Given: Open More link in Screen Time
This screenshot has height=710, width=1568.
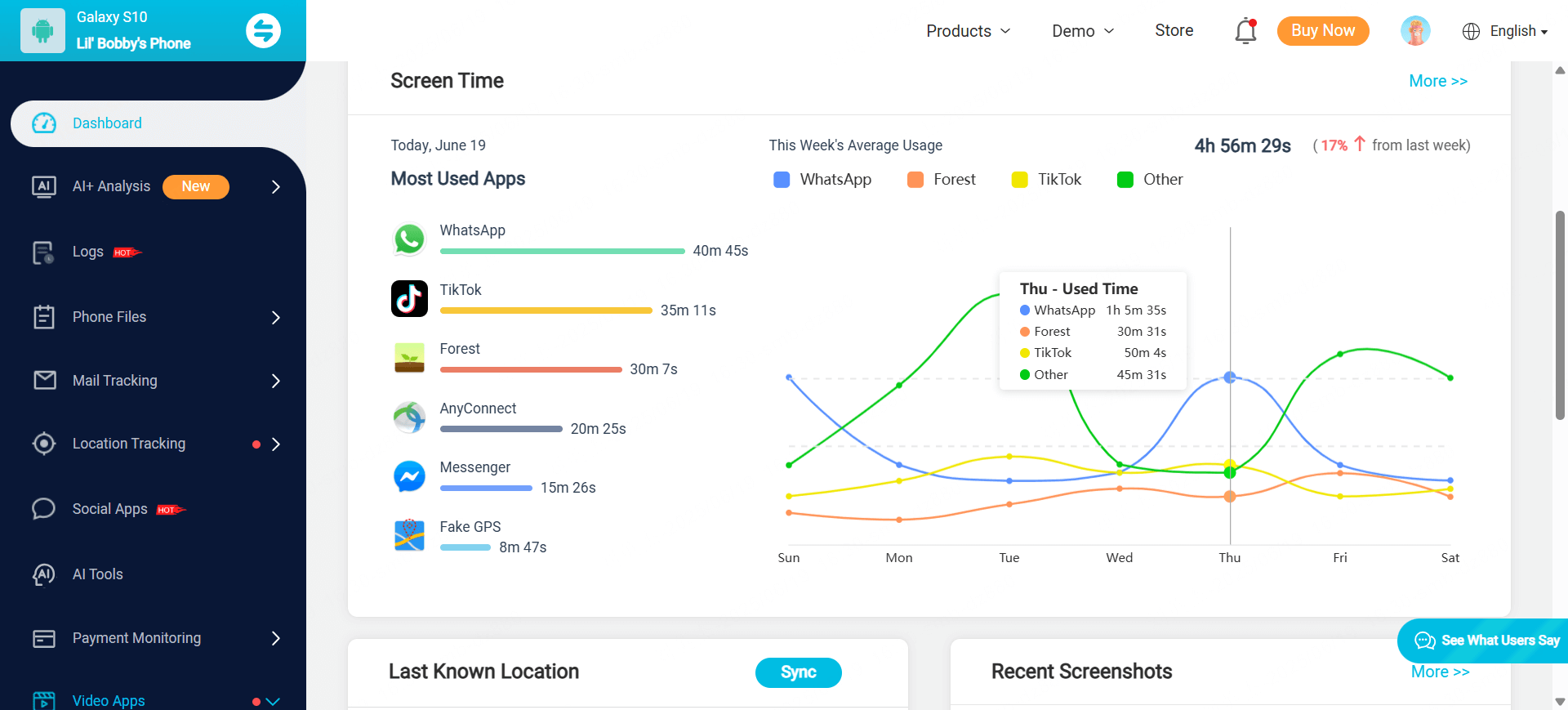Looking at the screenshot, I should [1438, 81].
